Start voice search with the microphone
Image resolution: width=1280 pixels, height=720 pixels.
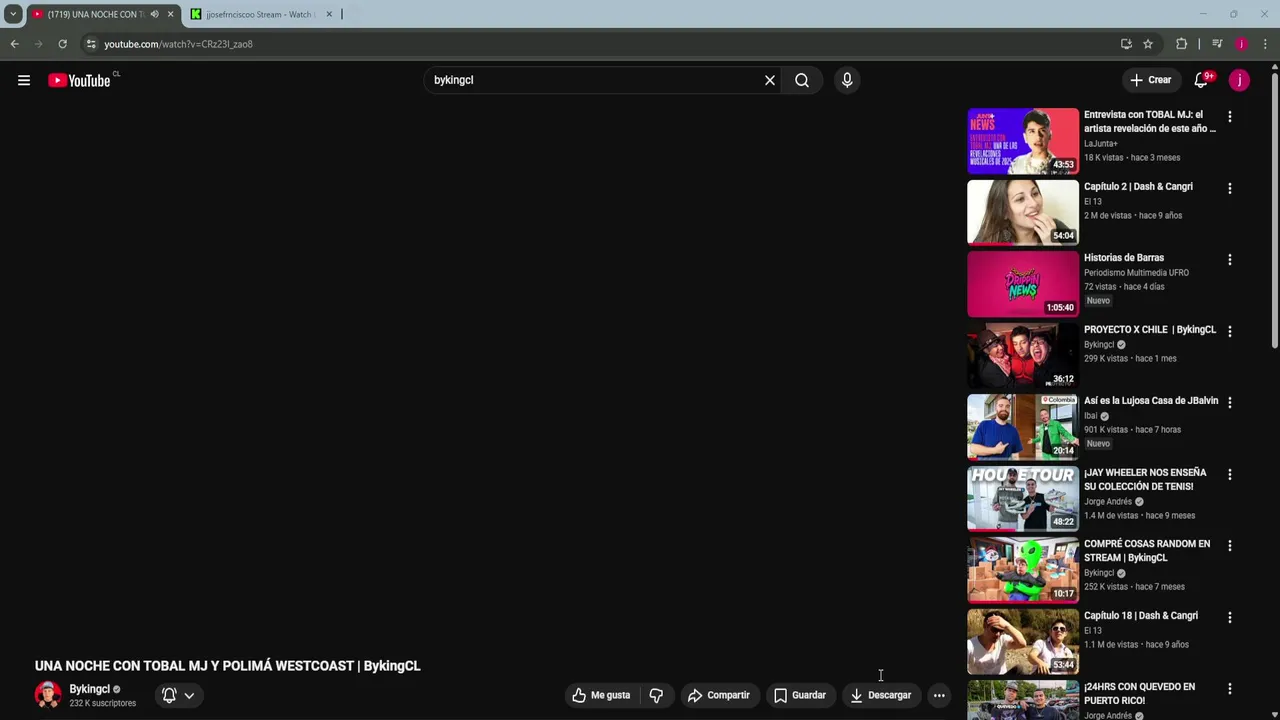(847, 80)
